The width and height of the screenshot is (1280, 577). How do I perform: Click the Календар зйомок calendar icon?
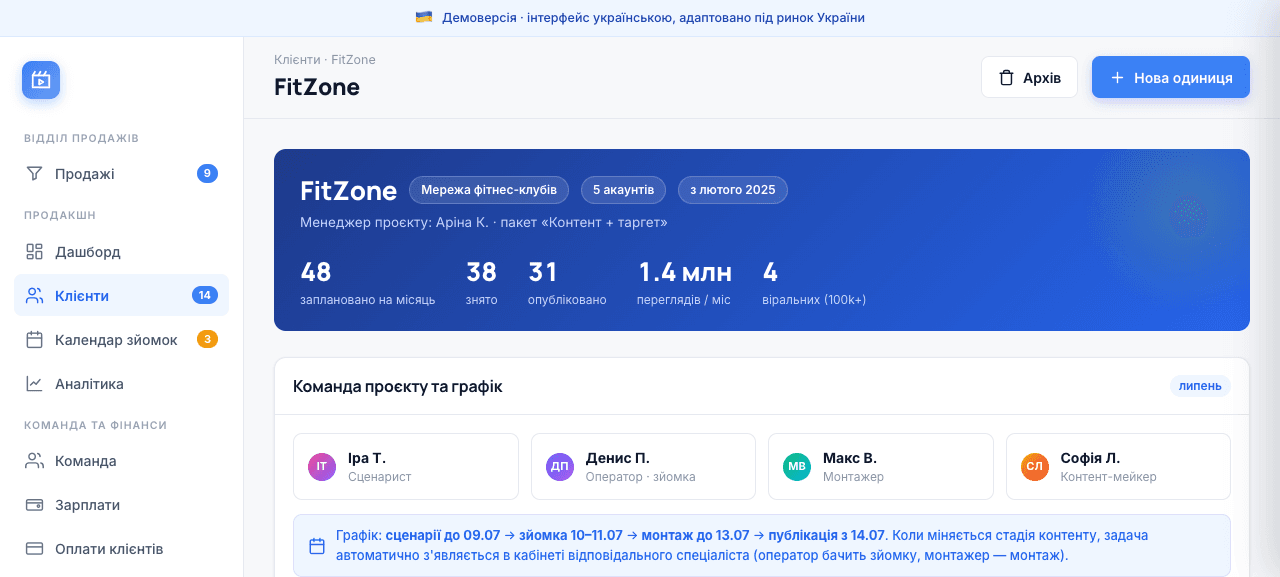pos(34,340)
